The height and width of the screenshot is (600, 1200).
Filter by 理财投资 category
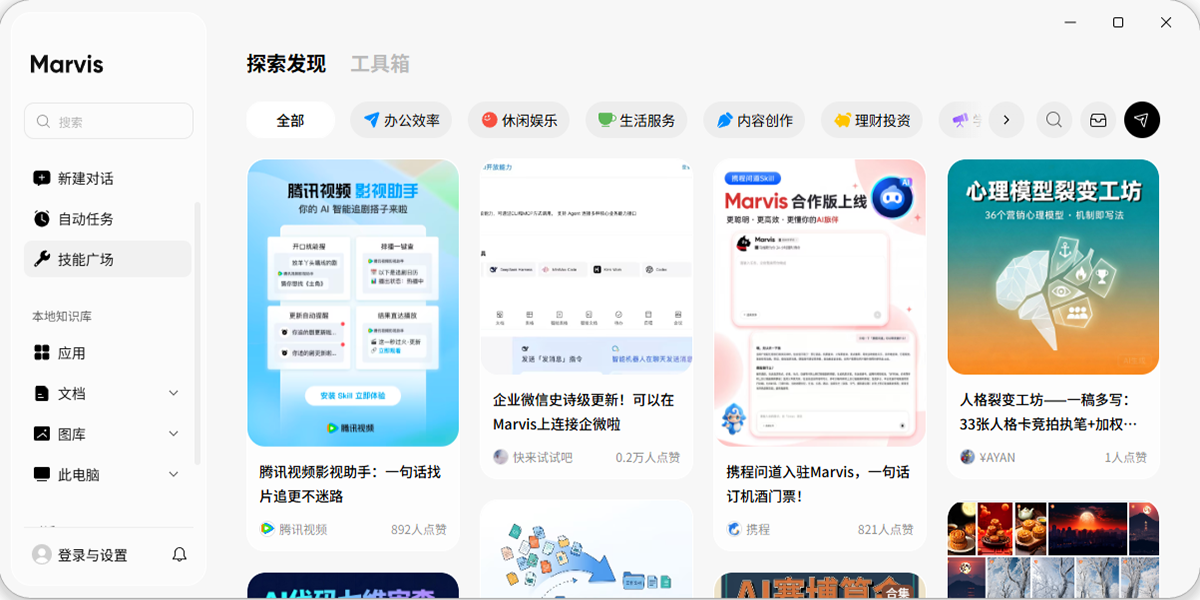[x=872, y=120]
